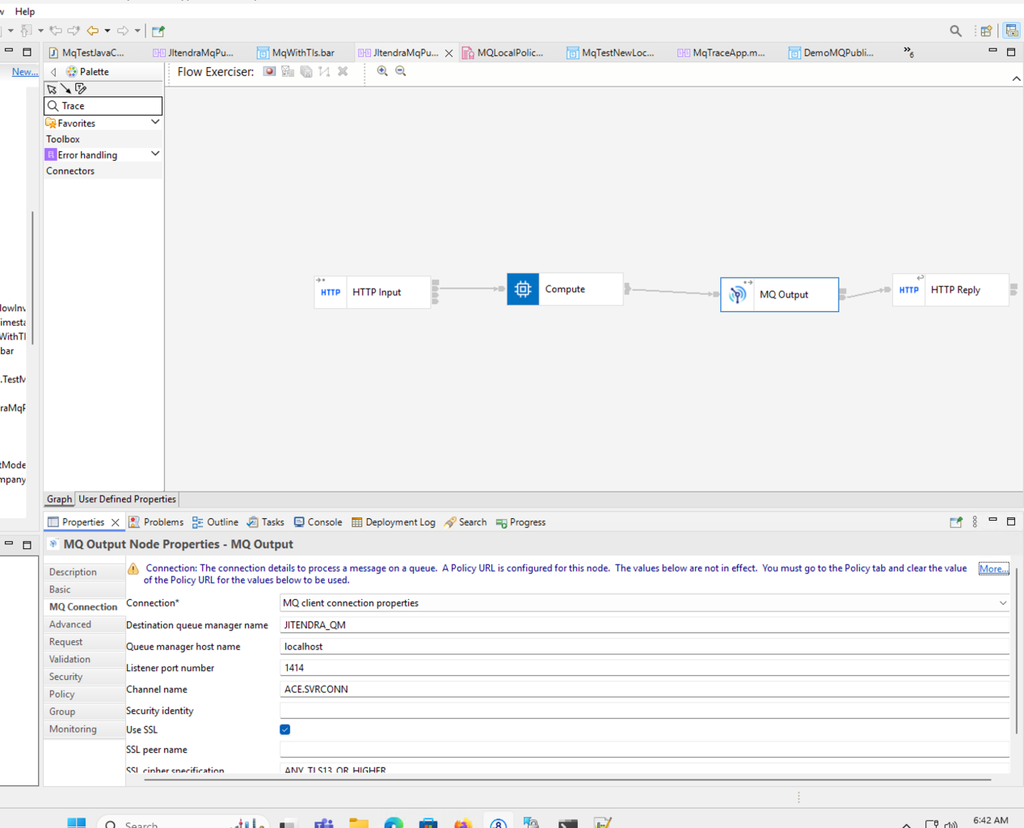Select the Policy properties section
Viewport: 1024px width, 828px height.
pyautogui.click(x=62, y=694)
